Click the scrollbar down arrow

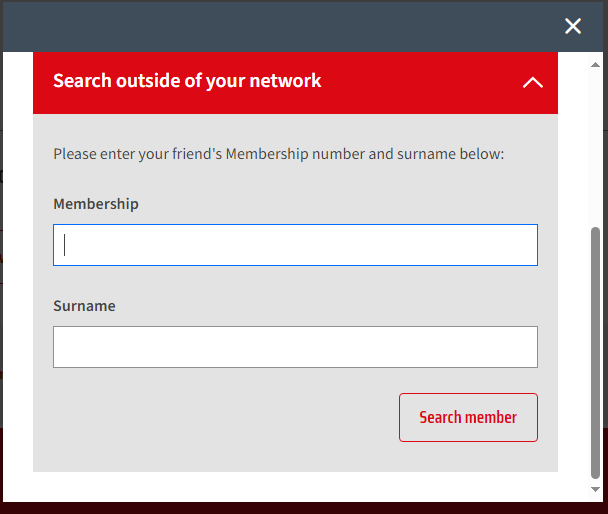tap(595, 490)
